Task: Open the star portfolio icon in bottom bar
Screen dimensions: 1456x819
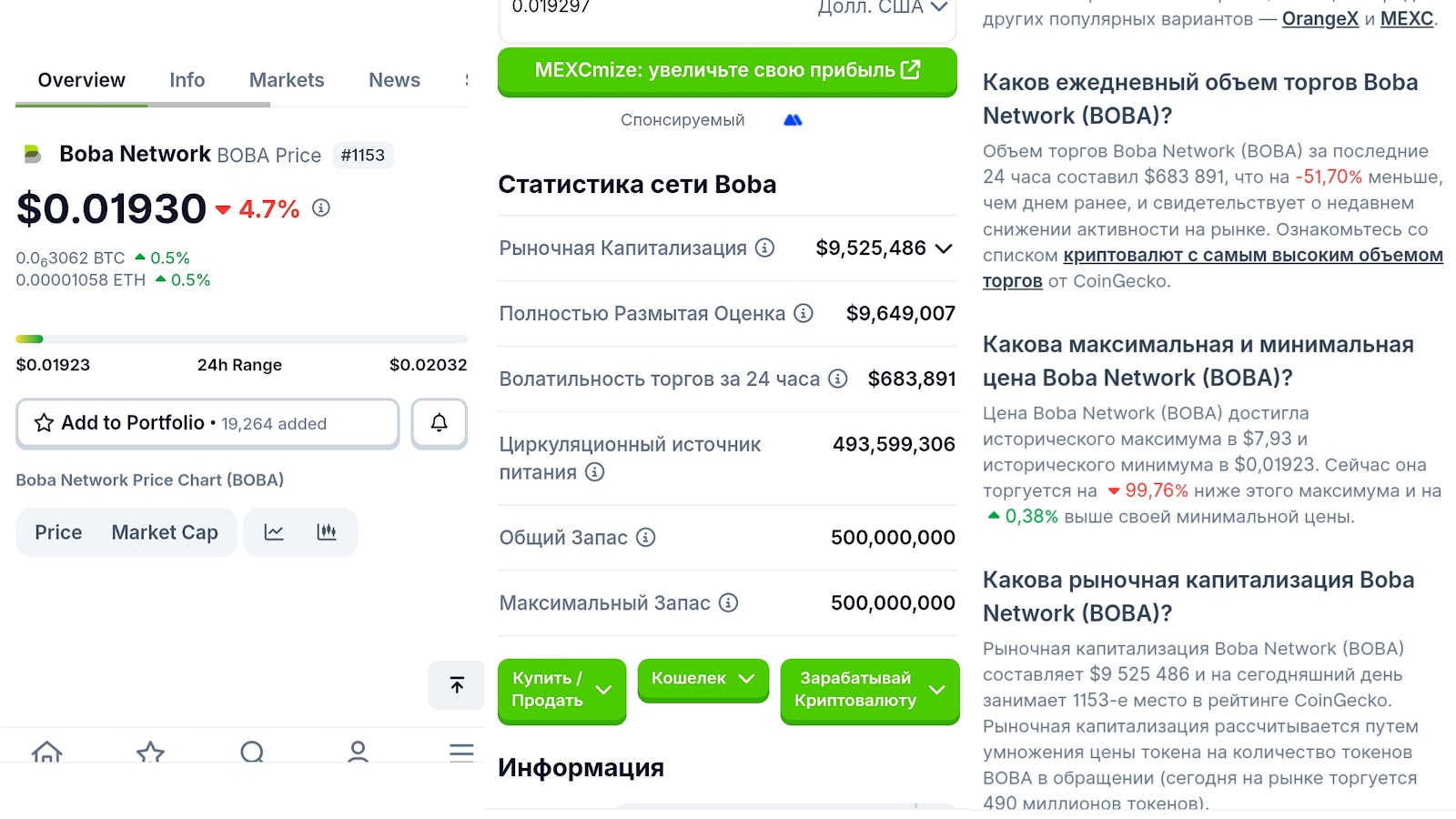Action: (x=150, y=752)
